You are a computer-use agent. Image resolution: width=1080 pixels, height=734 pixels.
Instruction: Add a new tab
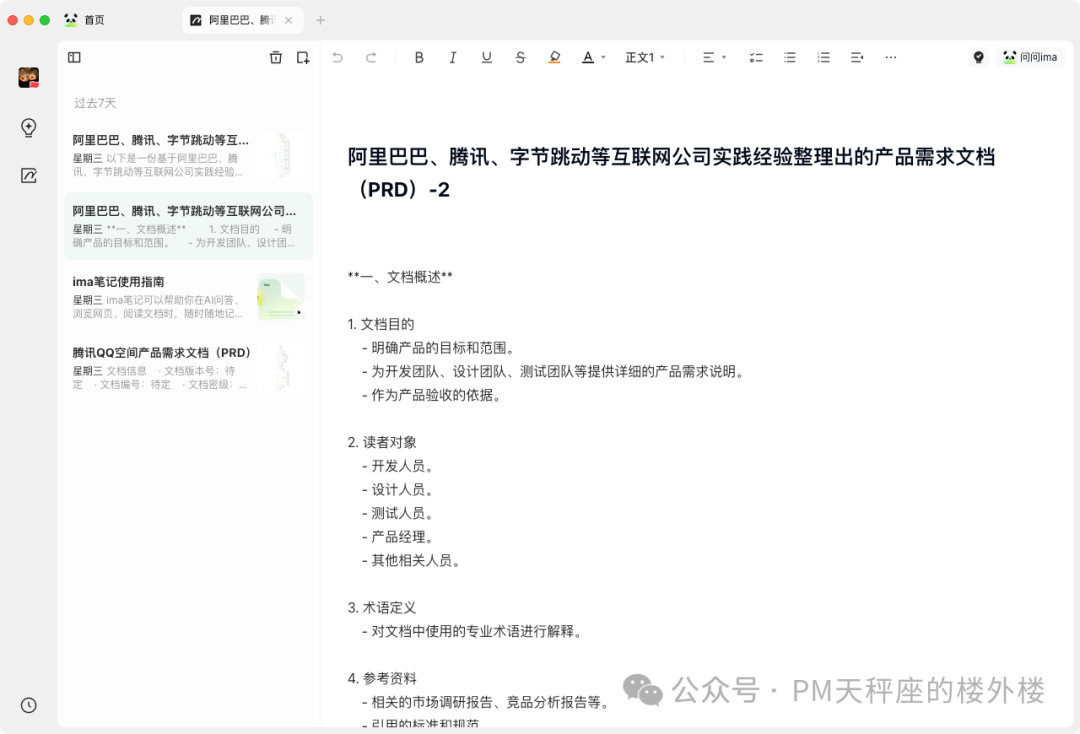coord(320,20)
